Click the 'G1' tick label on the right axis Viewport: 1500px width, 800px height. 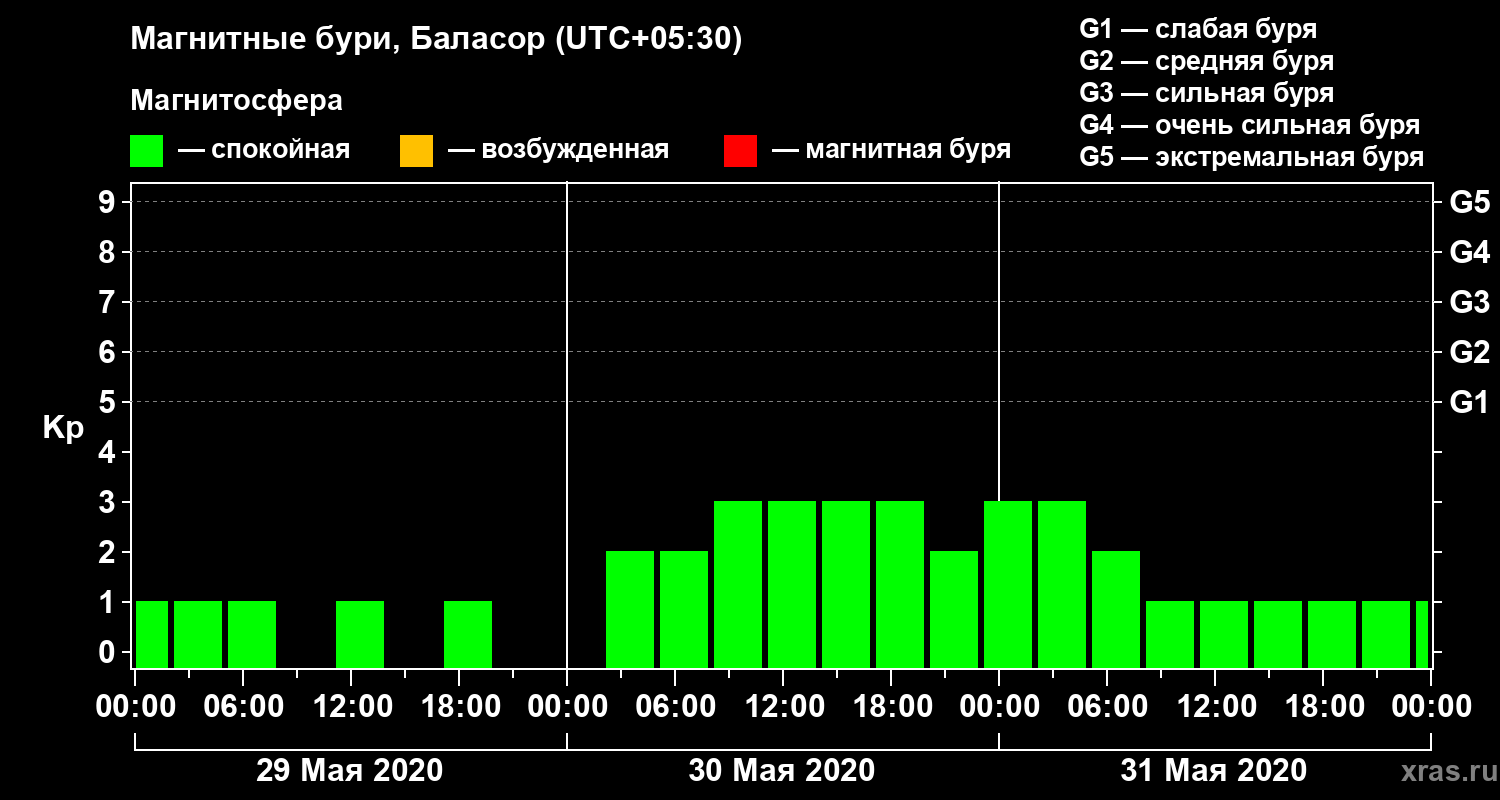pos(1470,402)
